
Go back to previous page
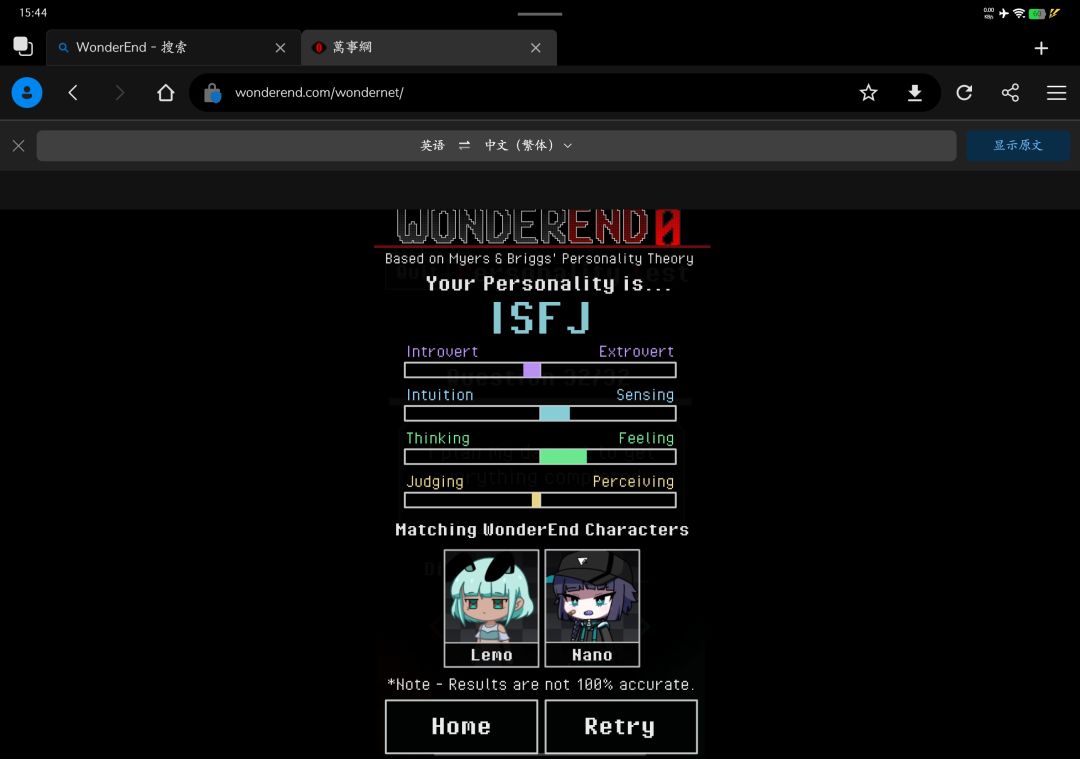coord(73,92)
